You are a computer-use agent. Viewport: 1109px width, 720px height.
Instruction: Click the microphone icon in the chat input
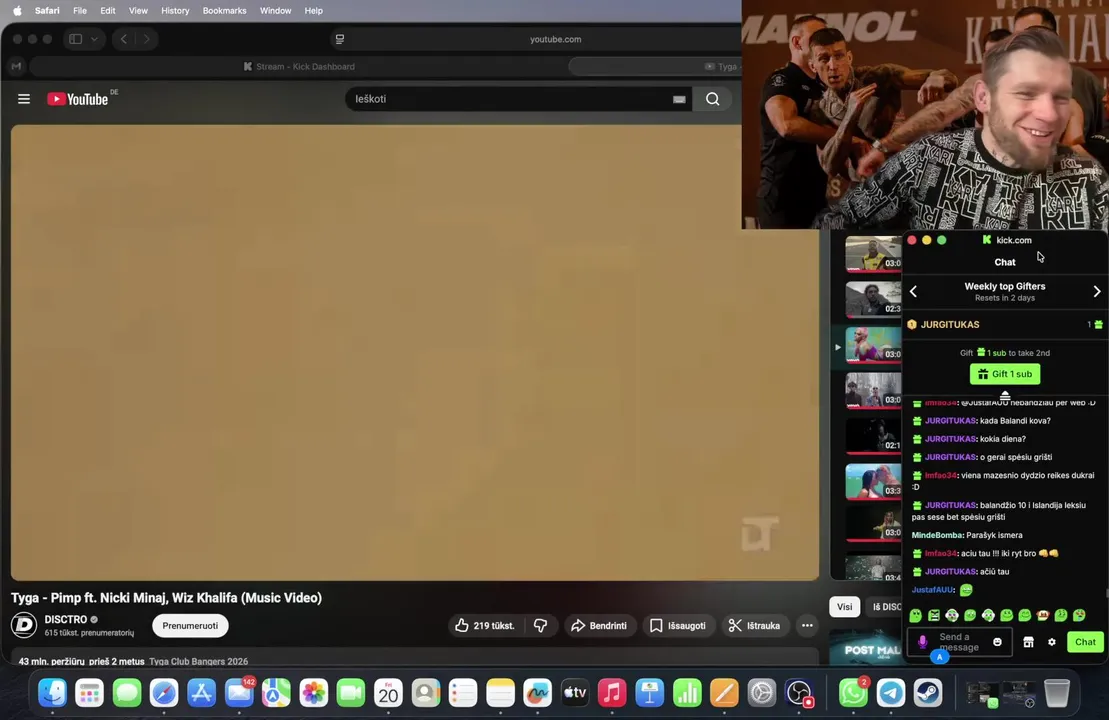pos(922,642)
